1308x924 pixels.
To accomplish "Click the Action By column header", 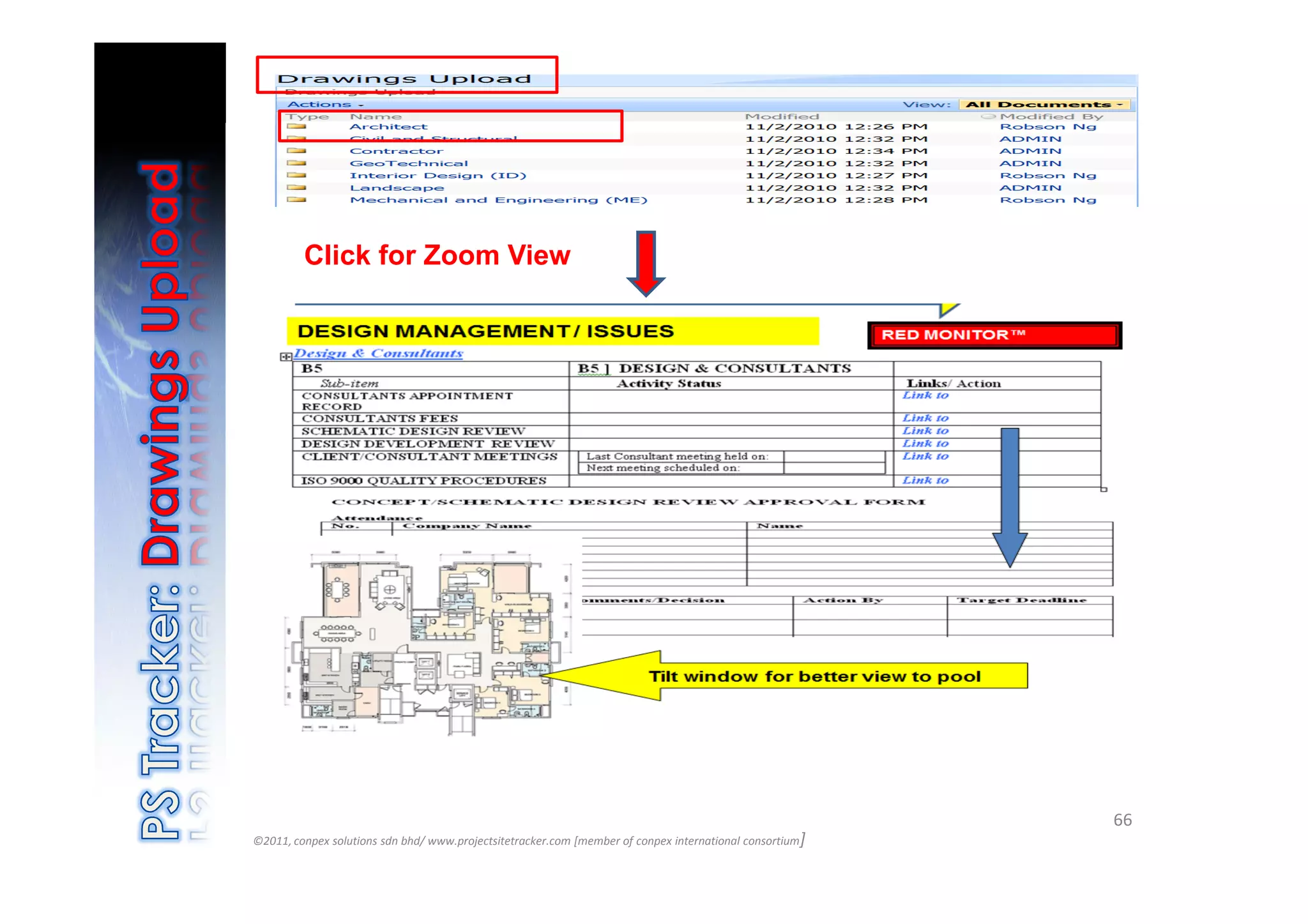I will click(843, 600).
